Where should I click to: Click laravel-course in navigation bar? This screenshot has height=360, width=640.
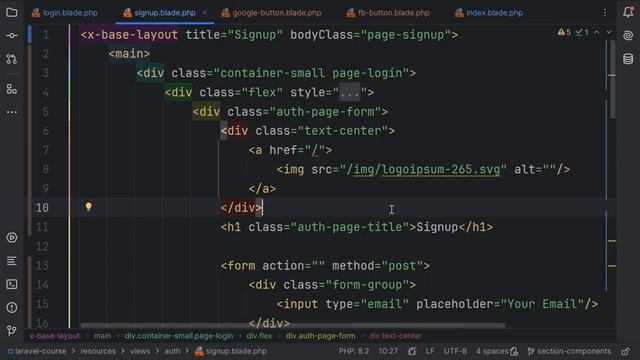(40, 351)
